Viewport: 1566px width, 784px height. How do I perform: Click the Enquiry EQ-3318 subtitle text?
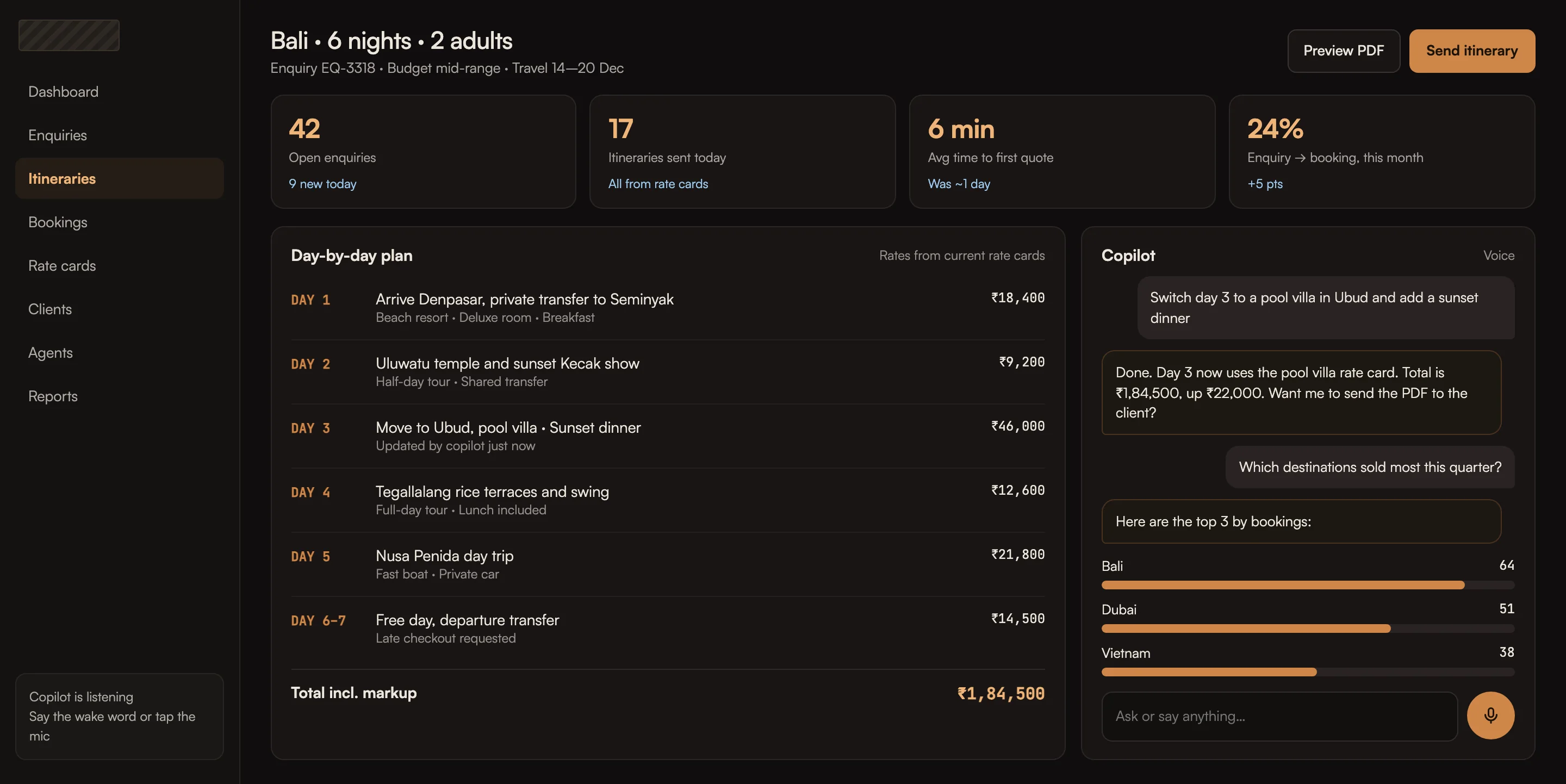coord(447,68)
